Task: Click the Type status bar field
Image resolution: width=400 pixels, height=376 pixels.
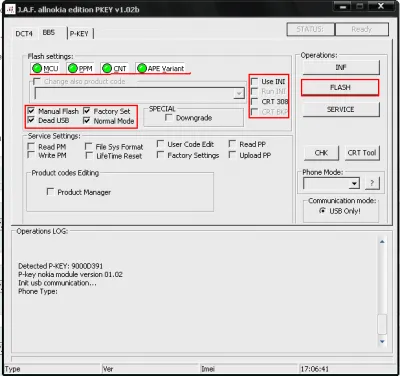Action: coord(53,369)
